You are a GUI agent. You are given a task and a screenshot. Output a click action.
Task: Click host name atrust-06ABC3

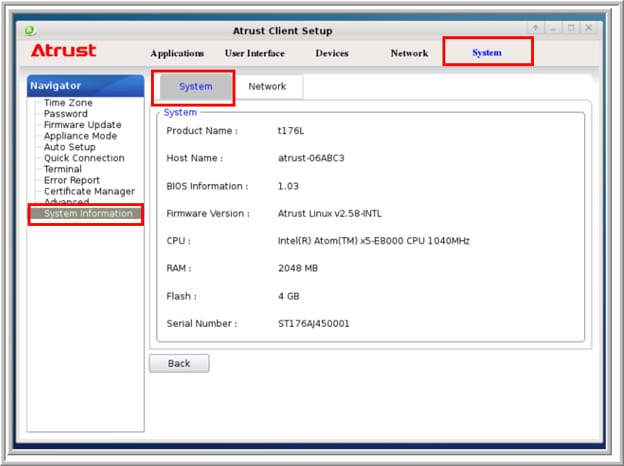[x=311, y=158]
